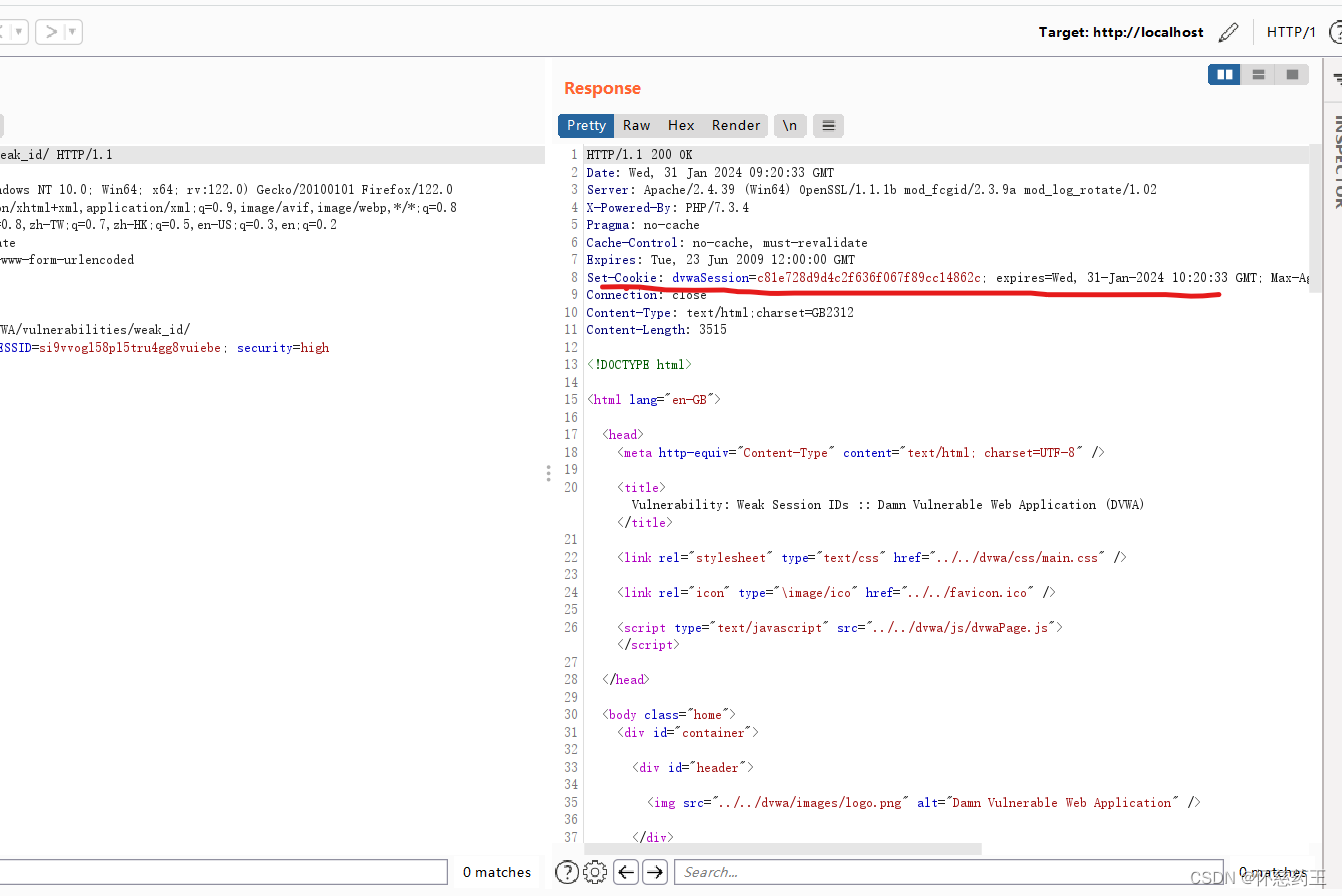1342x896 pixels.
Task: Click the Content-Type: text/html;charset=GB2312 line
Action: pos(720,312)
